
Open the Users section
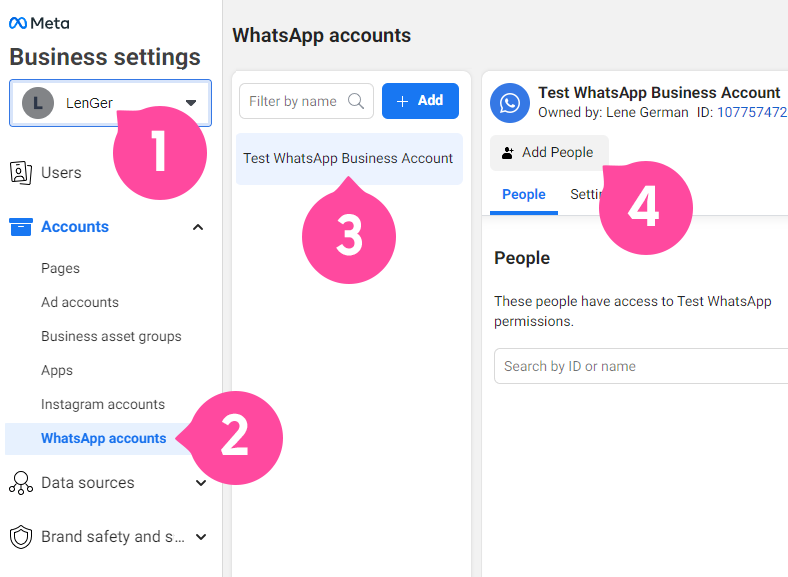click(61, 173)
